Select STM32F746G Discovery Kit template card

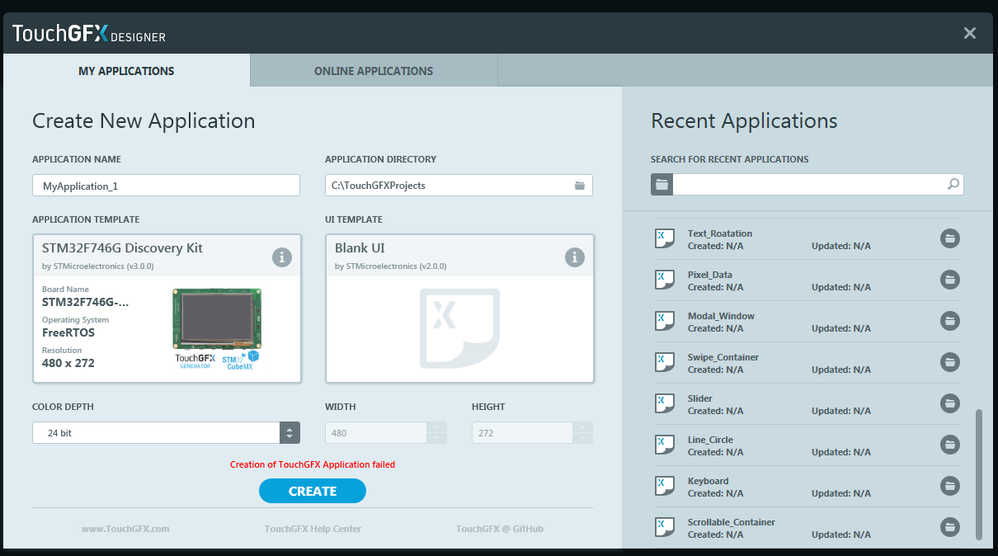167,309
